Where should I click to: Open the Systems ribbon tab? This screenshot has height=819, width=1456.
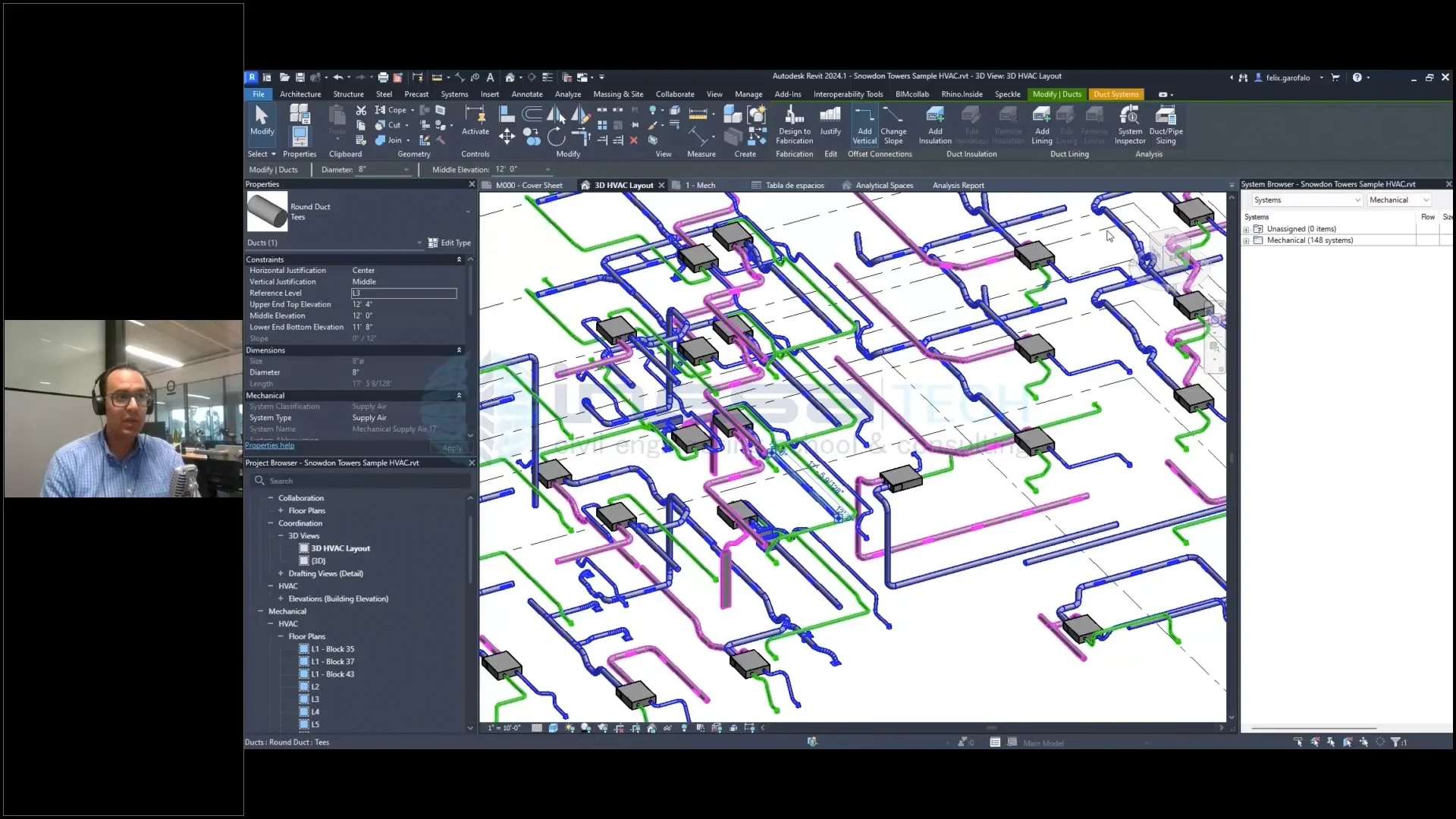pos(454,95)
